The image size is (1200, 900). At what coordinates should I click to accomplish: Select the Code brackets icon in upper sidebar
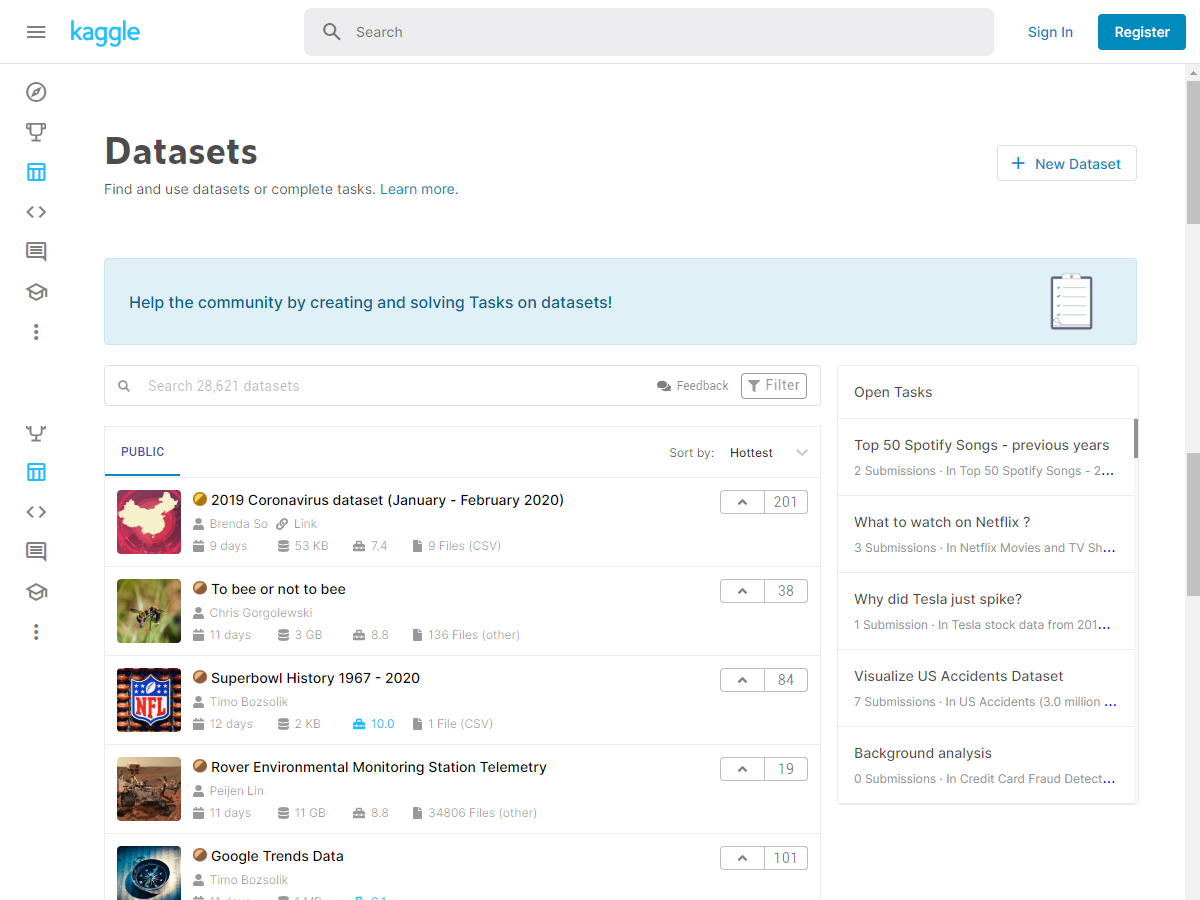point(36,212)
